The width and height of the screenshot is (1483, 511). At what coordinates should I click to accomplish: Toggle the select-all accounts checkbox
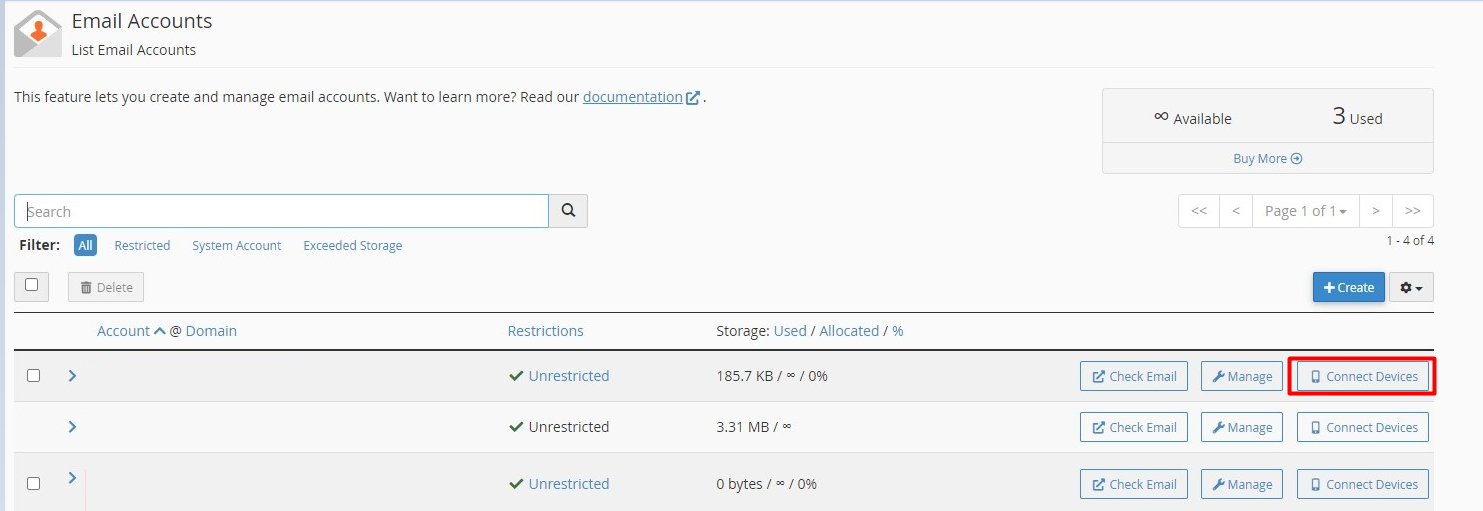coord(32,285)
